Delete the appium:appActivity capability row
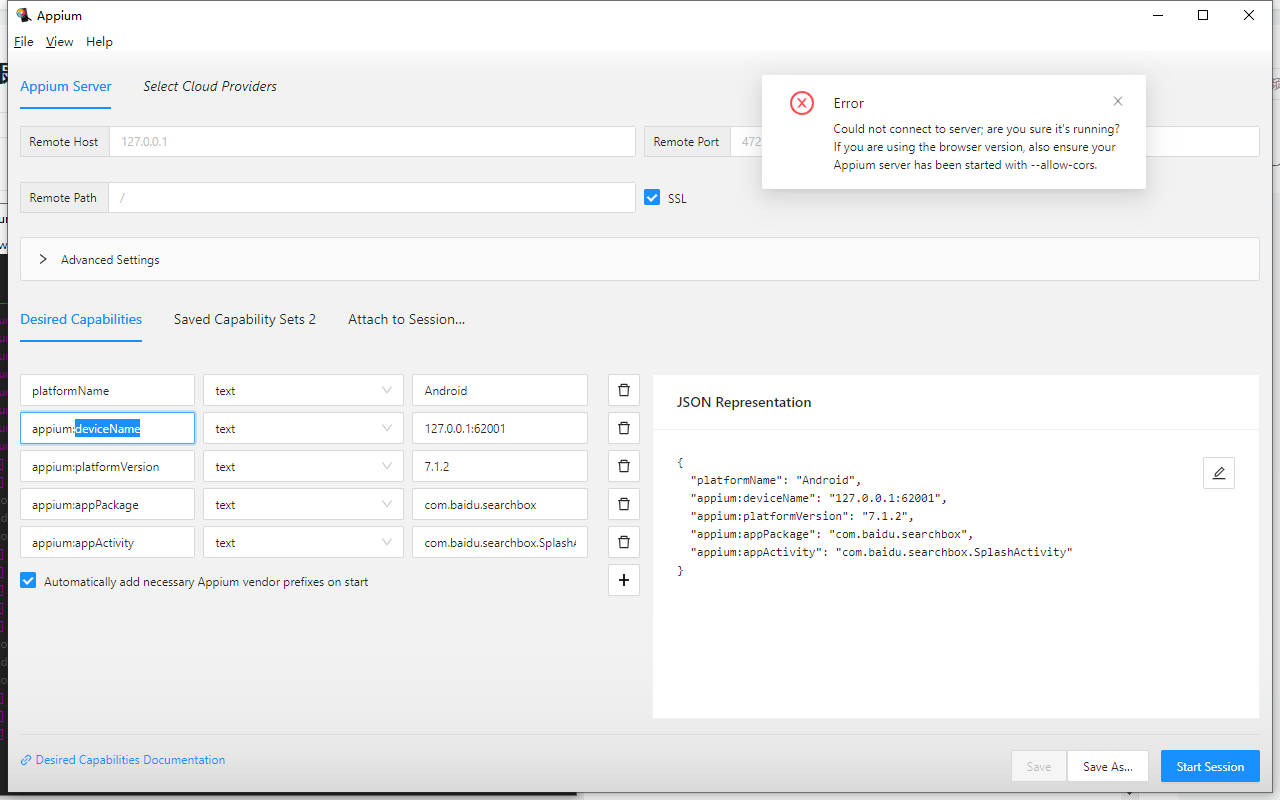This screenshot has height=800, width=1280. tap(623, 542)
